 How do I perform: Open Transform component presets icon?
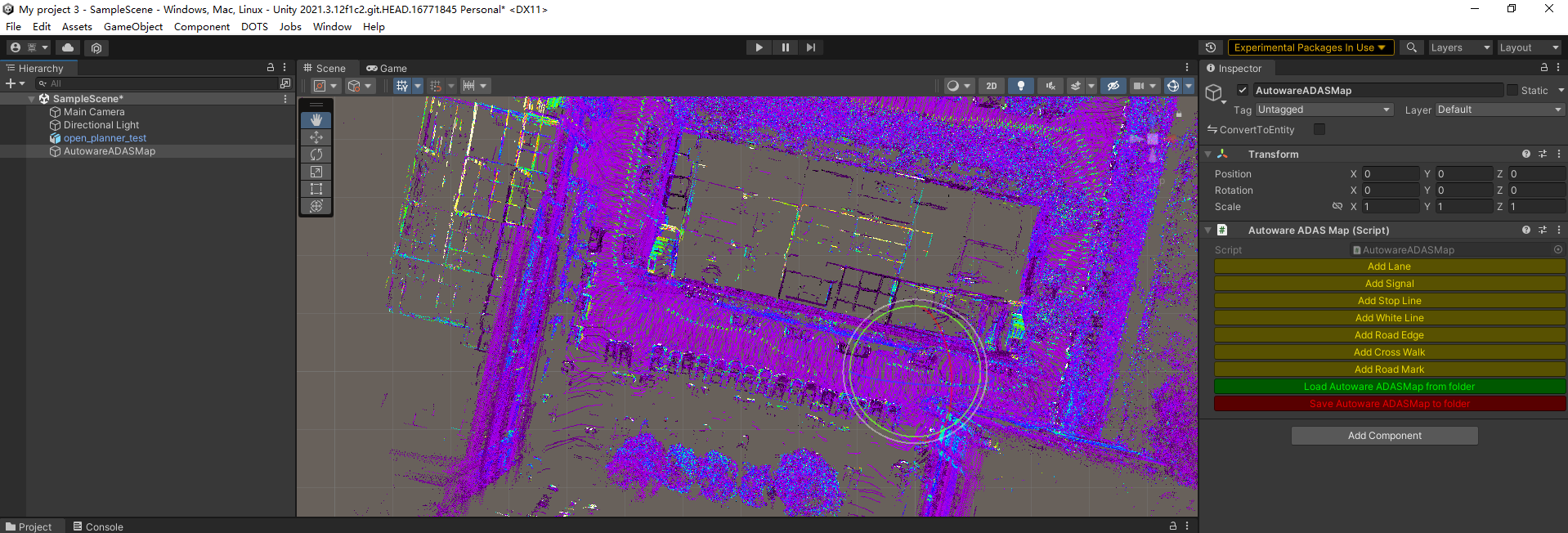pyautogui.click(x=1543, y=154)
